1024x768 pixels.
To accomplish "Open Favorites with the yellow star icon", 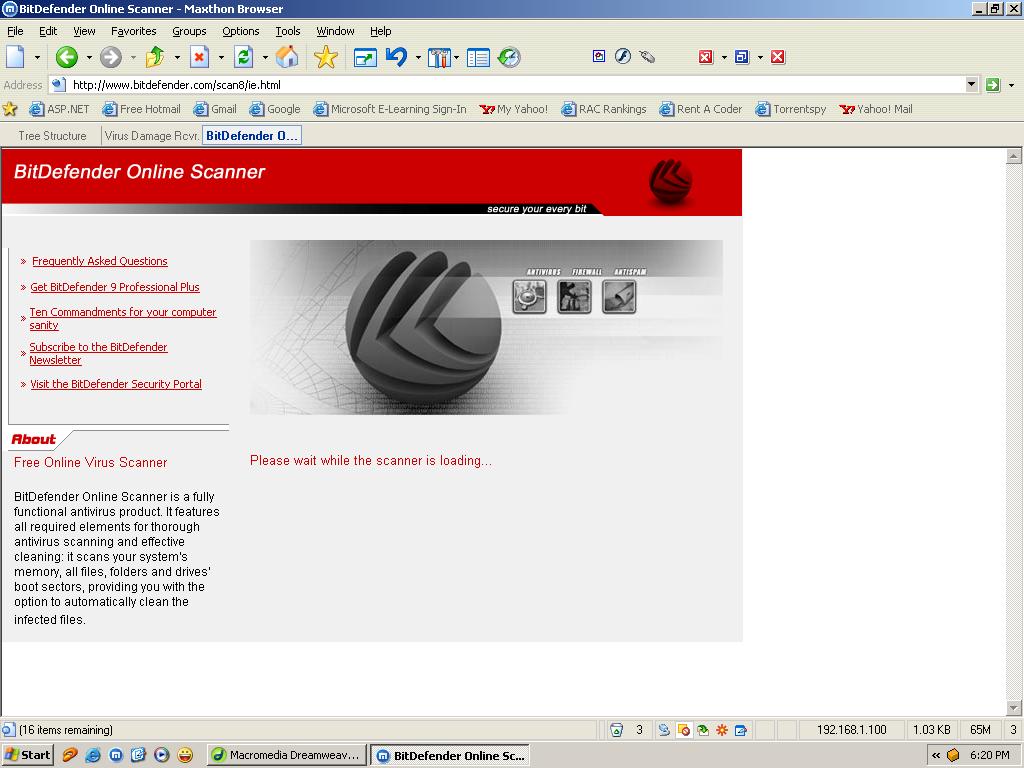I will click(325, 57).
